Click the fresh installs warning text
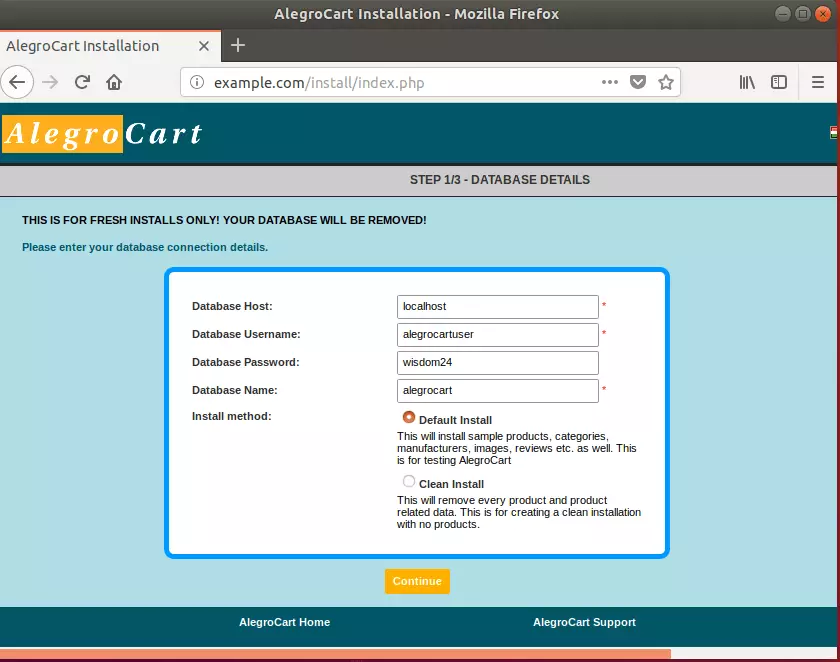This screenshot has height=662, width=840. tap(224, 220)
